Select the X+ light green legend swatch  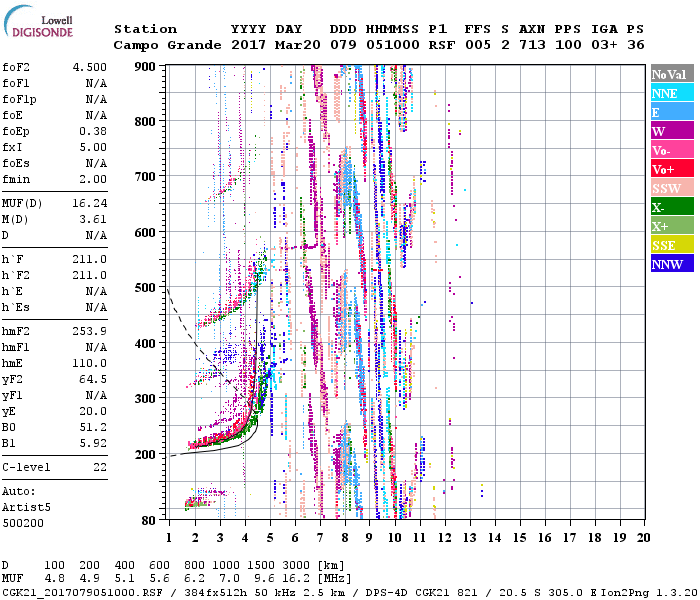coord(672,226)
